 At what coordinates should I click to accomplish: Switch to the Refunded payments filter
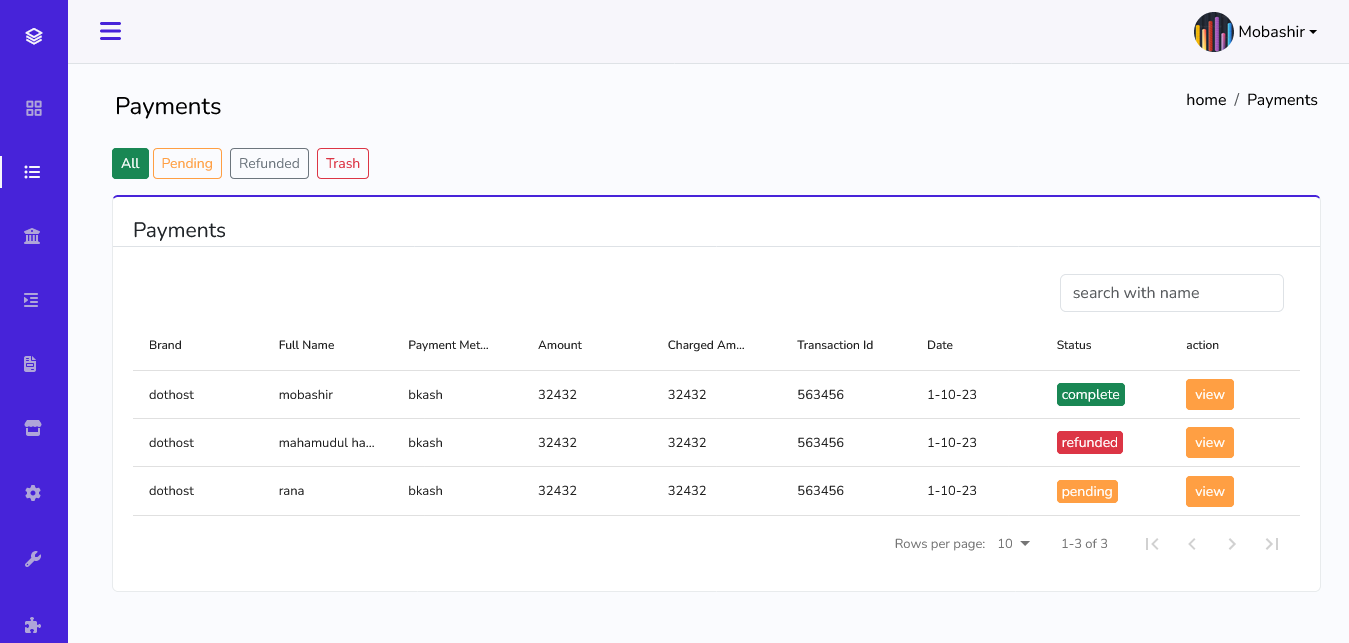click(269, 163)
